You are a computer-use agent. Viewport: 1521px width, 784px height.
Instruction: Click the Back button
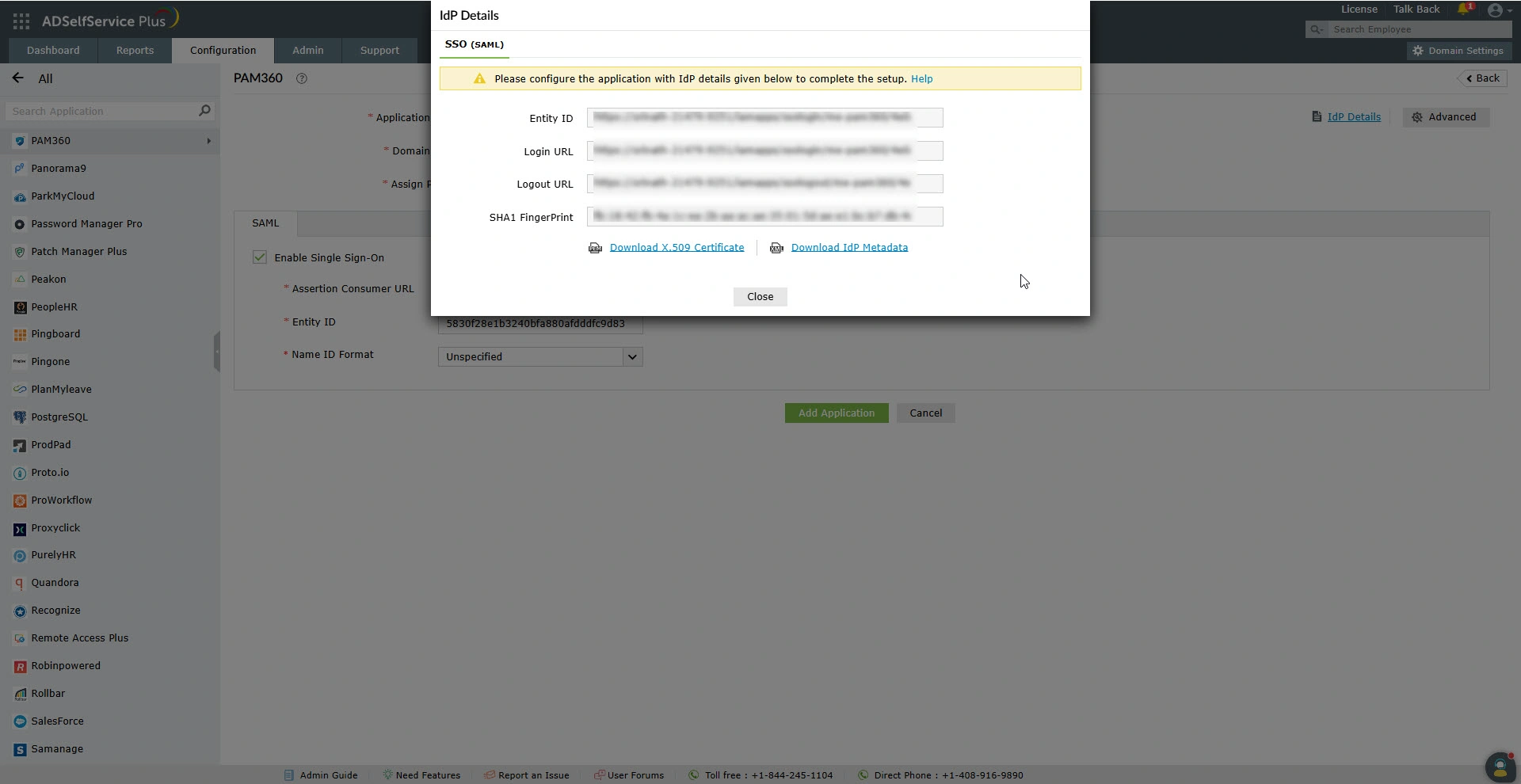[1482, 78]
